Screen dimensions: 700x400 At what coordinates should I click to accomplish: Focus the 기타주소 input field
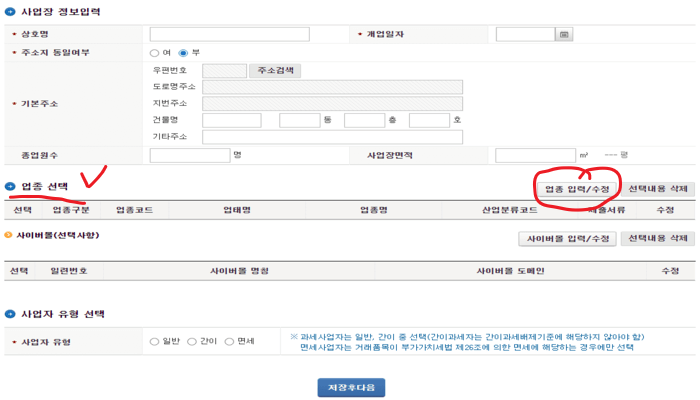(x=333, y=137)
